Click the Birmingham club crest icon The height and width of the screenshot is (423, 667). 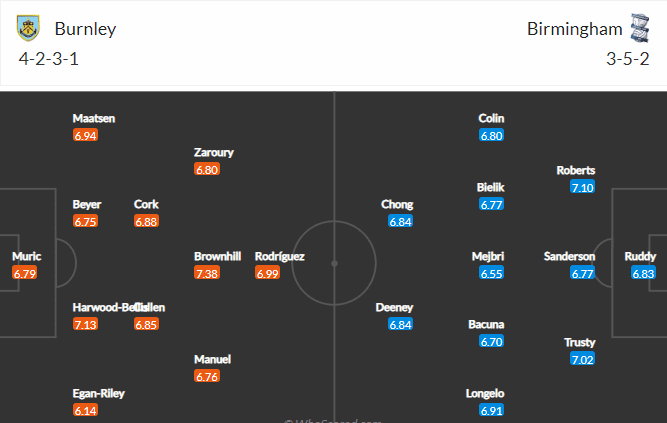coord(640,28)
